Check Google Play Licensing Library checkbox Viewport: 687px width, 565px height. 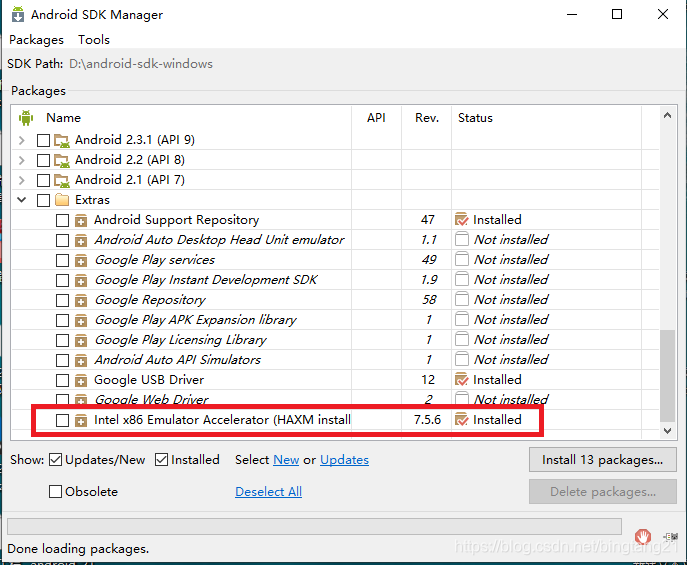(x=62, y=340)
